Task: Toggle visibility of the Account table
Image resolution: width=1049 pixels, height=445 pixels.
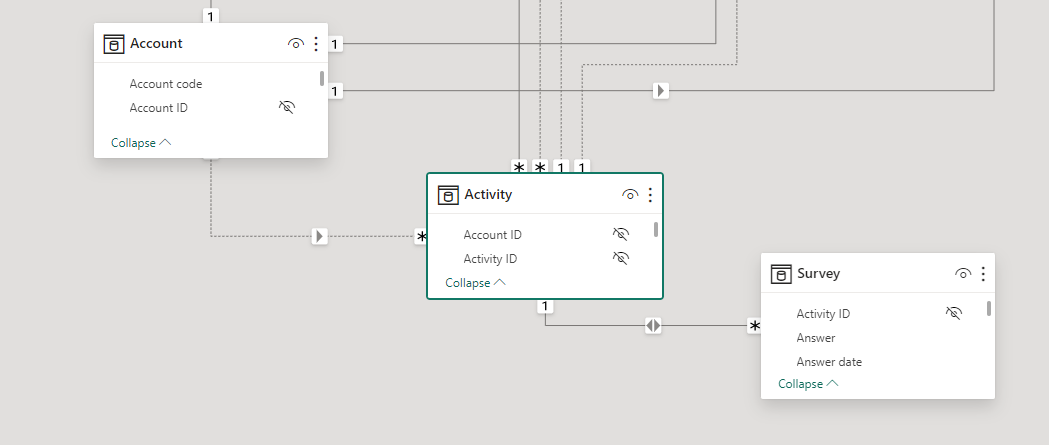Action: click(x=296, y=44)
